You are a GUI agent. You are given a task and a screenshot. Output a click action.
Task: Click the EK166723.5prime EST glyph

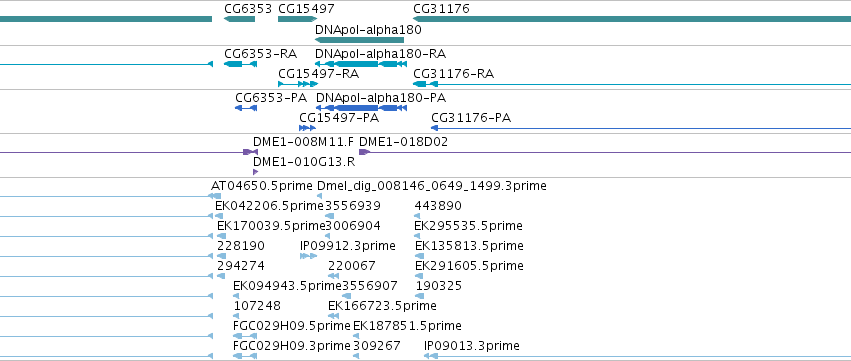(x=334, y=316)
